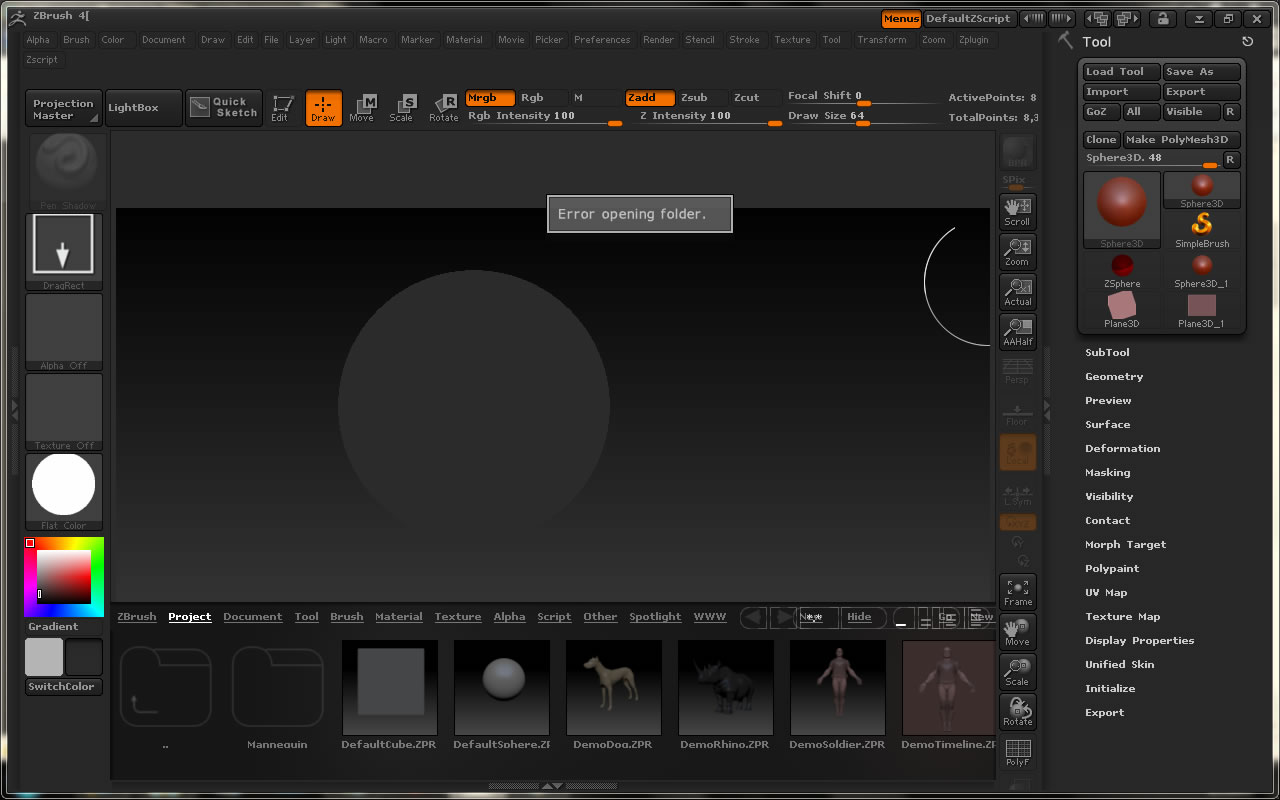
Task: Select the Scale tool in top toolbar
Action: click(x=402, y=108)
